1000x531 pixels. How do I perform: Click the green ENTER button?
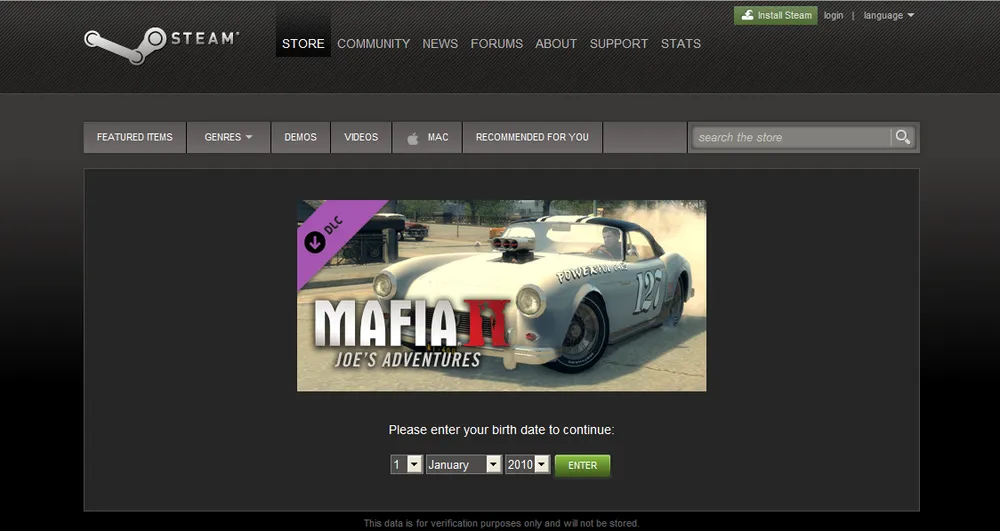(x=582, y=465)
